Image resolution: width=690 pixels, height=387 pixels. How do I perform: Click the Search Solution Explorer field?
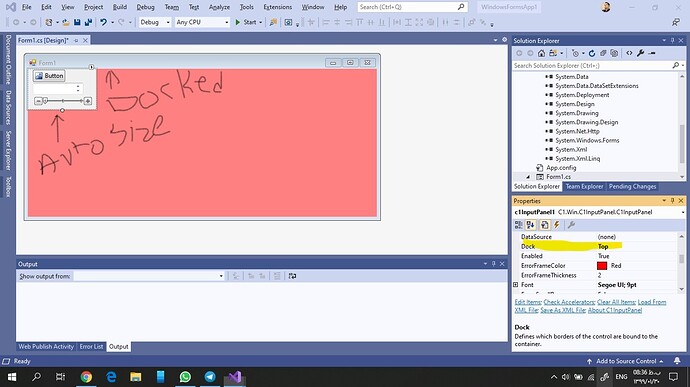[592, 66]
